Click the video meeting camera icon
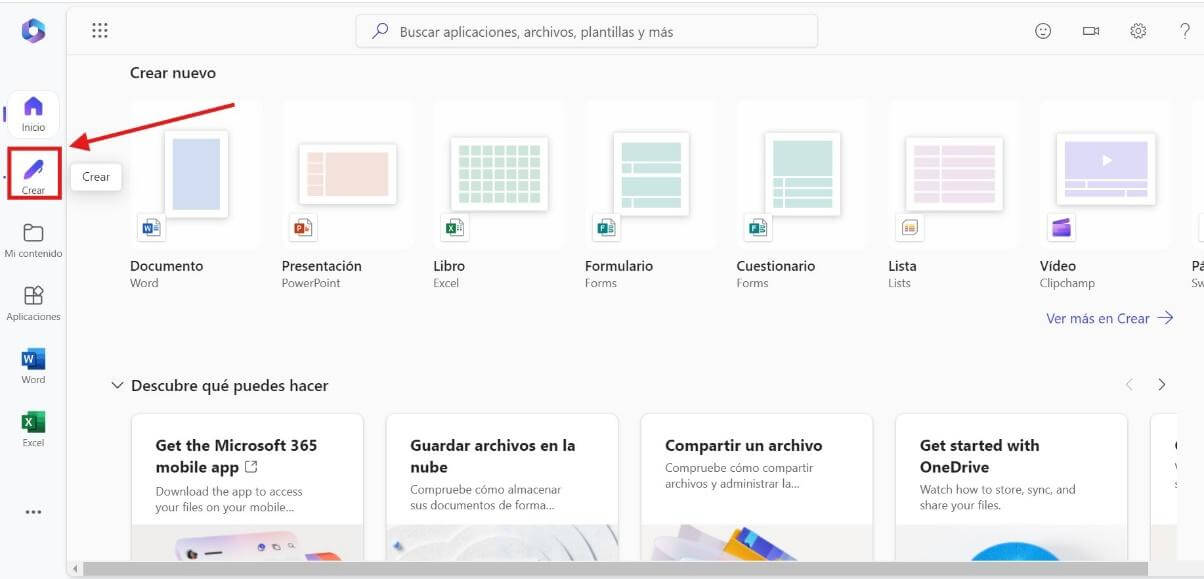Screen dimensions: 1204x579 coord(1091,31)
